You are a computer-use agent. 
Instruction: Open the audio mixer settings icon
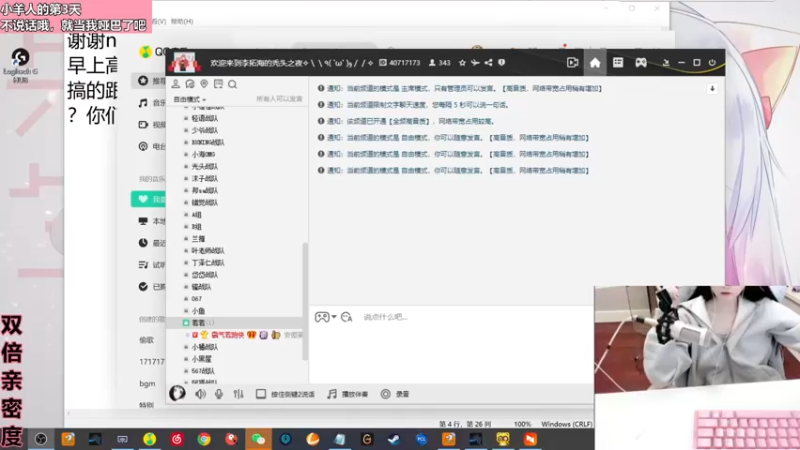tap(238, 394)
